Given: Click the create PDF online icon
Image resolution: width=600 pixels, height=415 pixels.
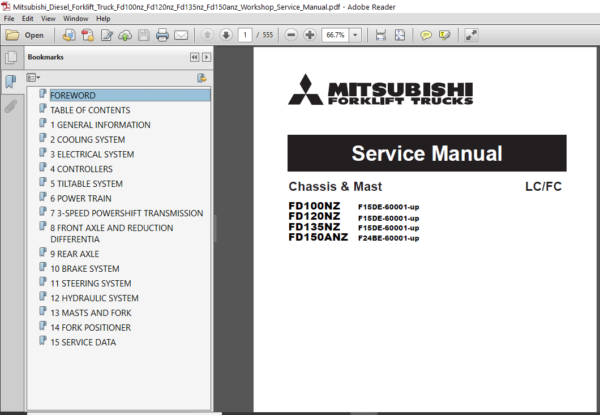Looking at the screenshot, I should coord(69,35).
